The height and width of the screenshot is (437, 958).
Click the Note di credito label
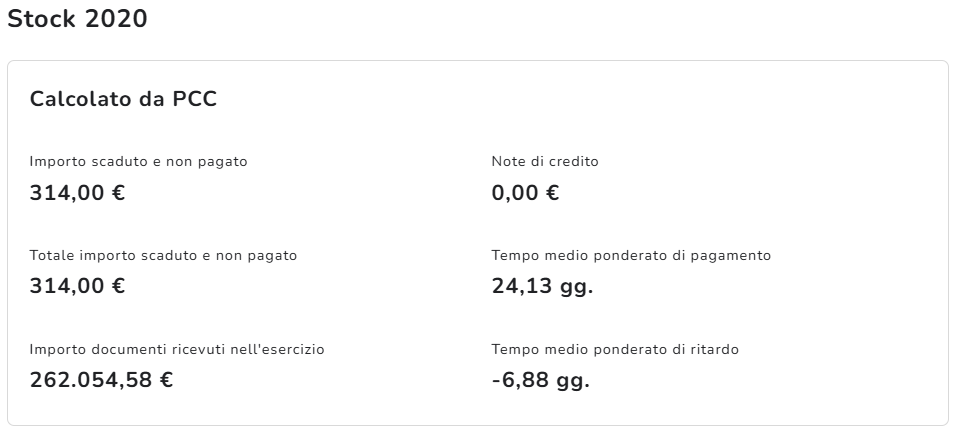point(545,161)
